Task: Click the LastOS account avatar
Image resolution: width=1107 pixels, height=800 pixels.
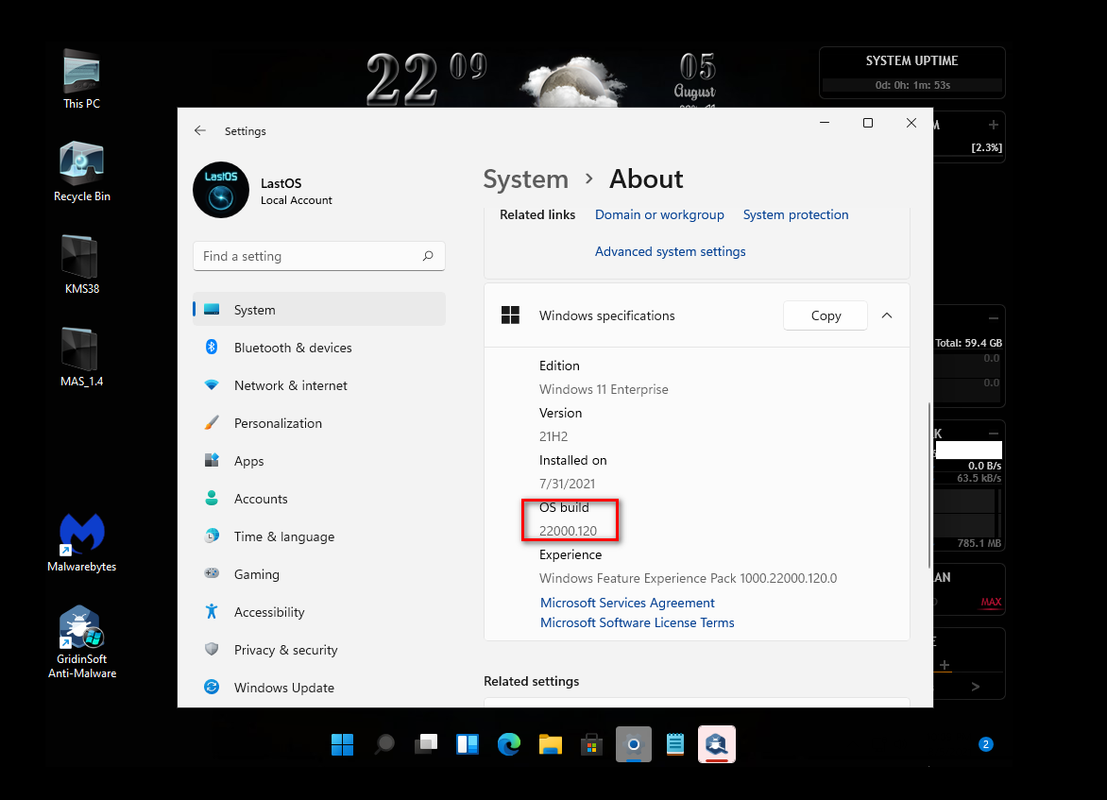Action: [221, 190]
